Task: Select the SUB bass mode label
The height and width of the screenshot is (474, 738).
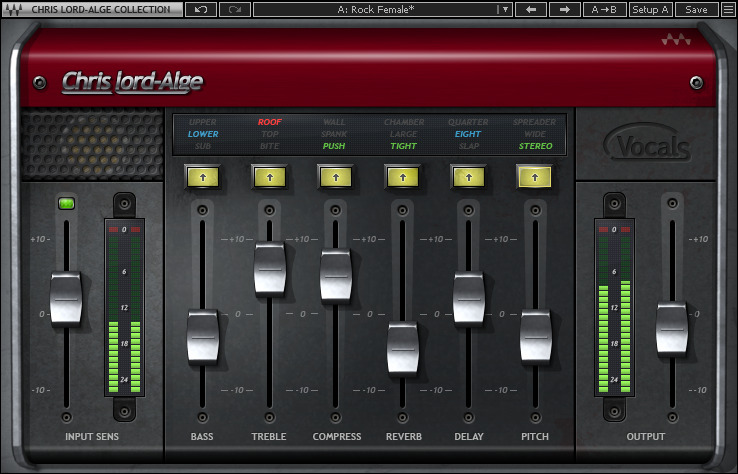Action: (x=203, y=146)
